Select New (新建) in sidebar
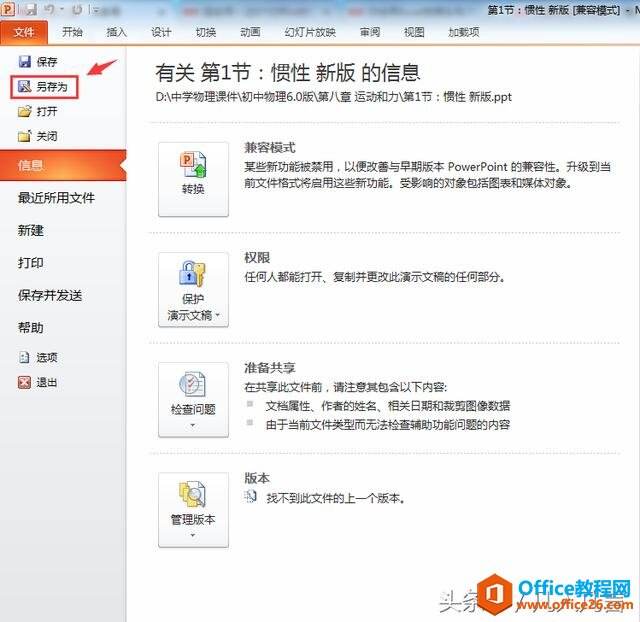 31,230
